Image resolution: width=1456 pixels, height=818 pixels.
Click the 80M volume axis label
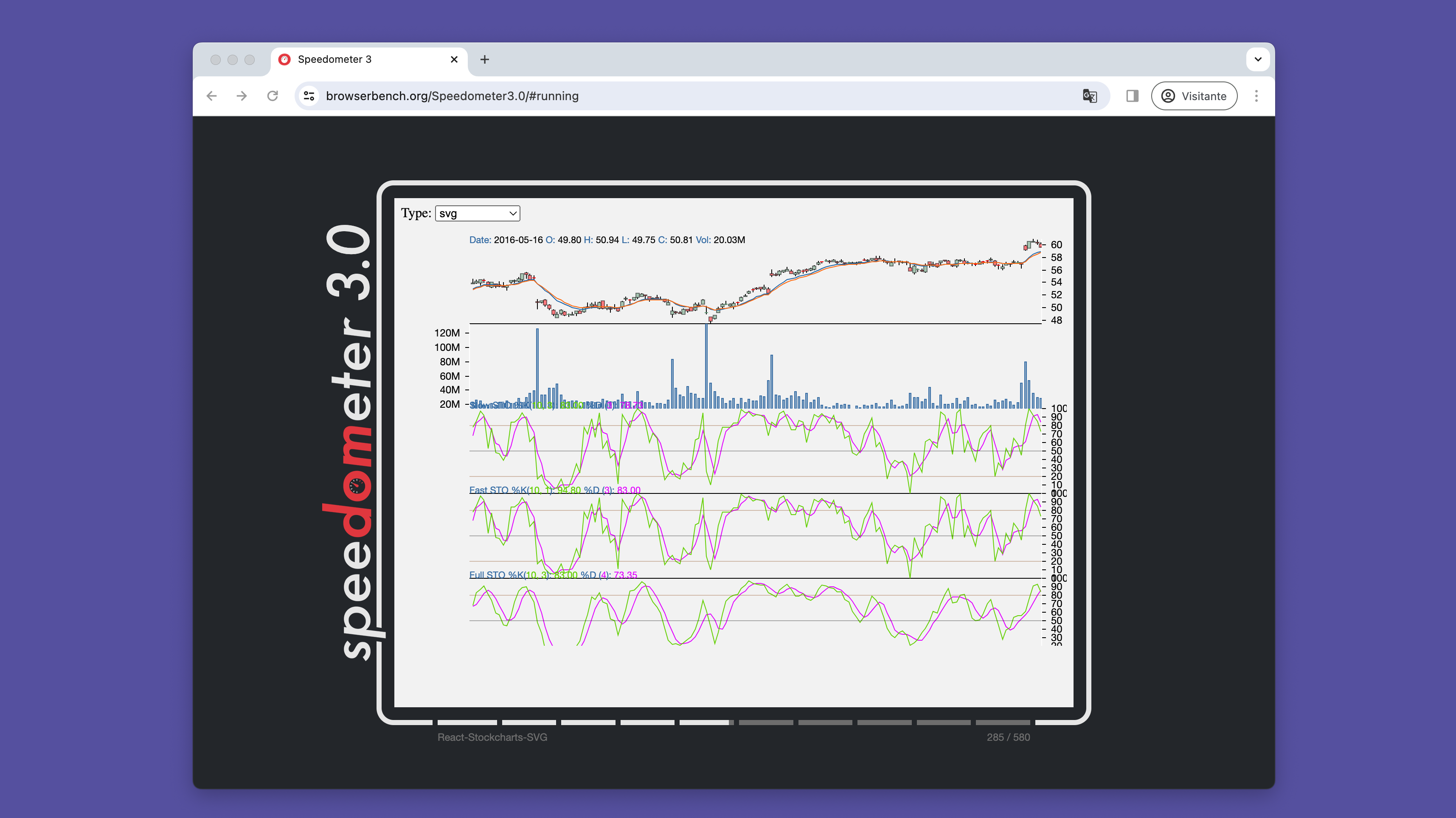click(450, 361)
